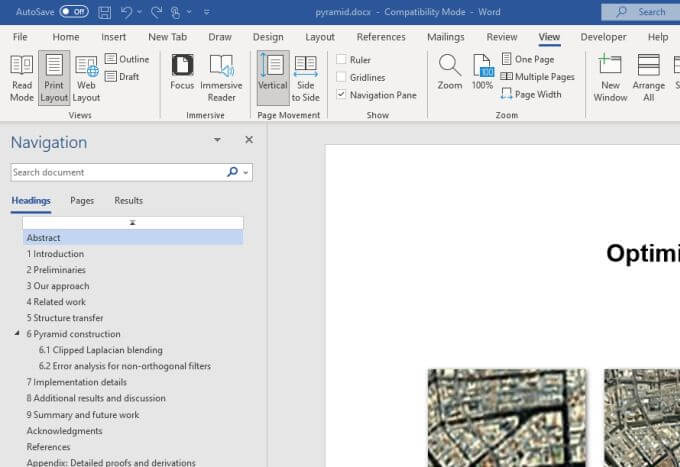Enable the Gridlines checkbox
The width and height of the screenshot is (680, 467).
point(342,77)
